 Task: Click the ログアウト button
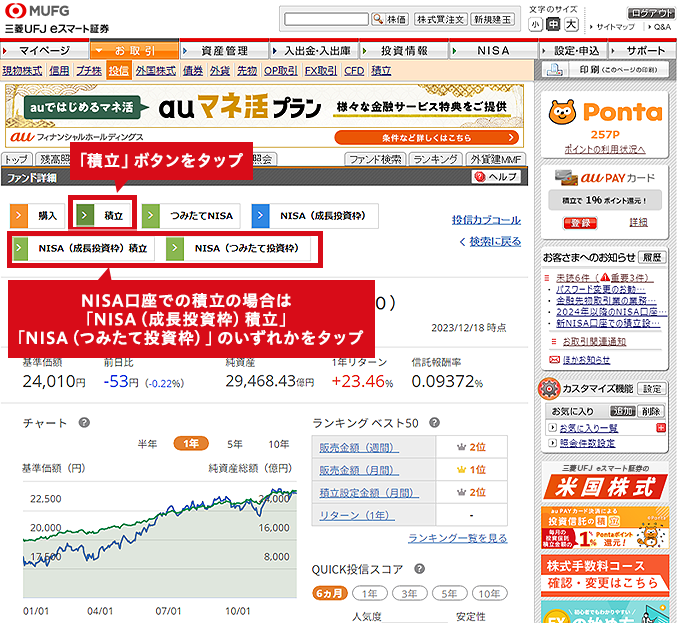[x=651, y=13]
